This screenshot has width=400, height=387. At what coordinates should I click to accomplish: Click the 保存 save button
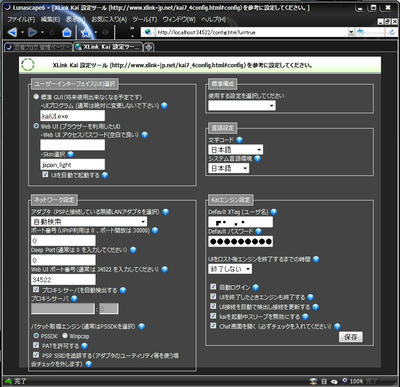(x=351, y=337)
